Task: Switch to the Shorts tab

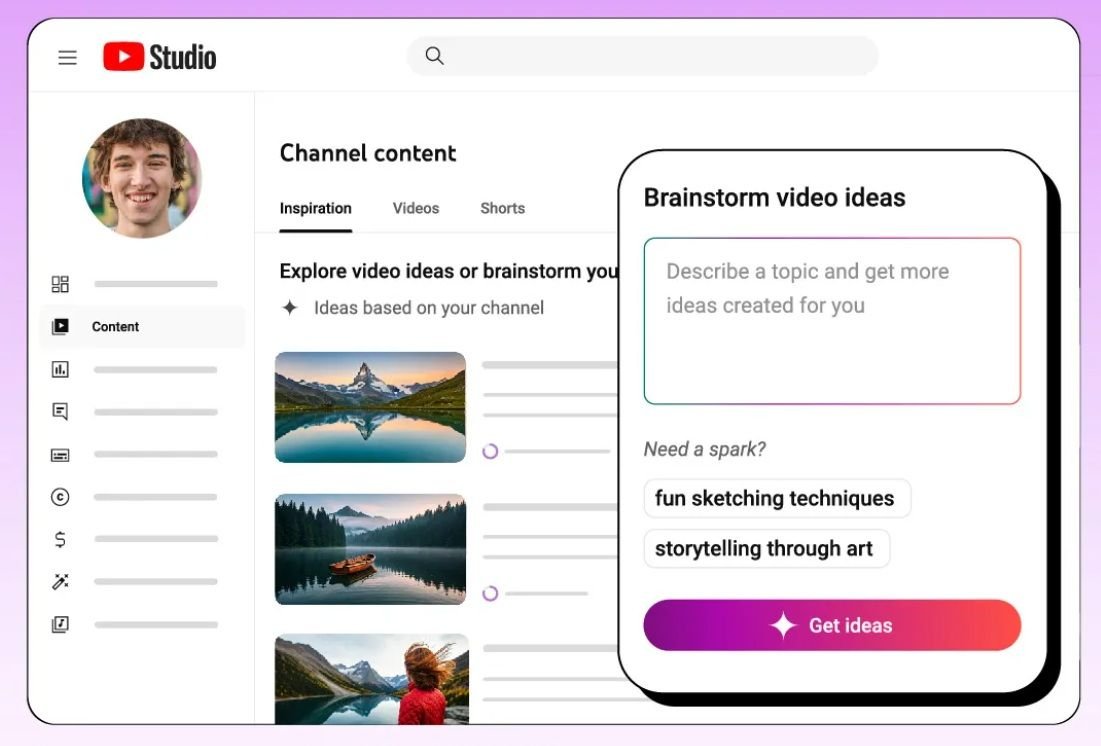Action: point(502,208)
